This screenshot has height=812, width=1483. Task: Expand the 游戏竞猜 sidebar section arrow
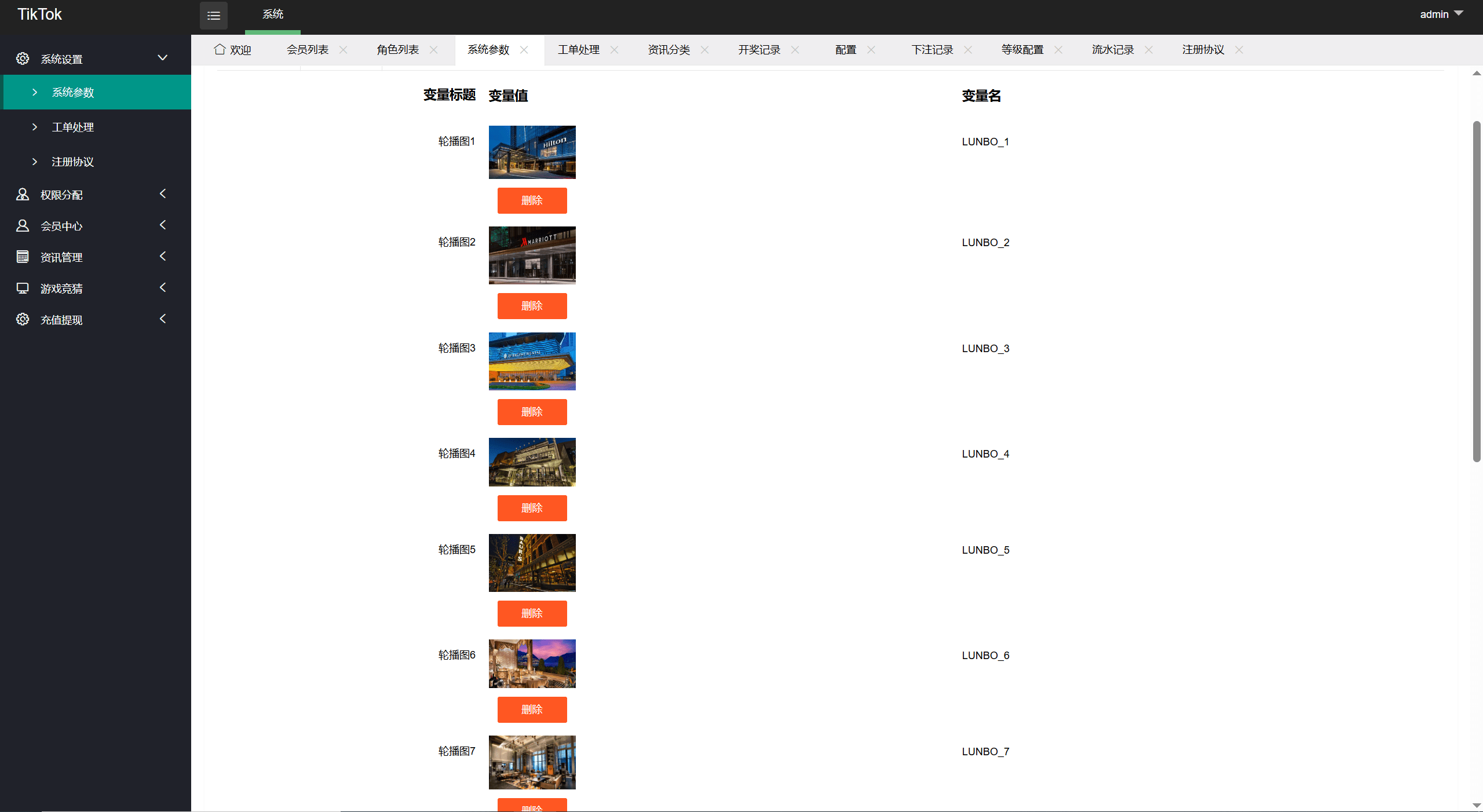(163, 288)
